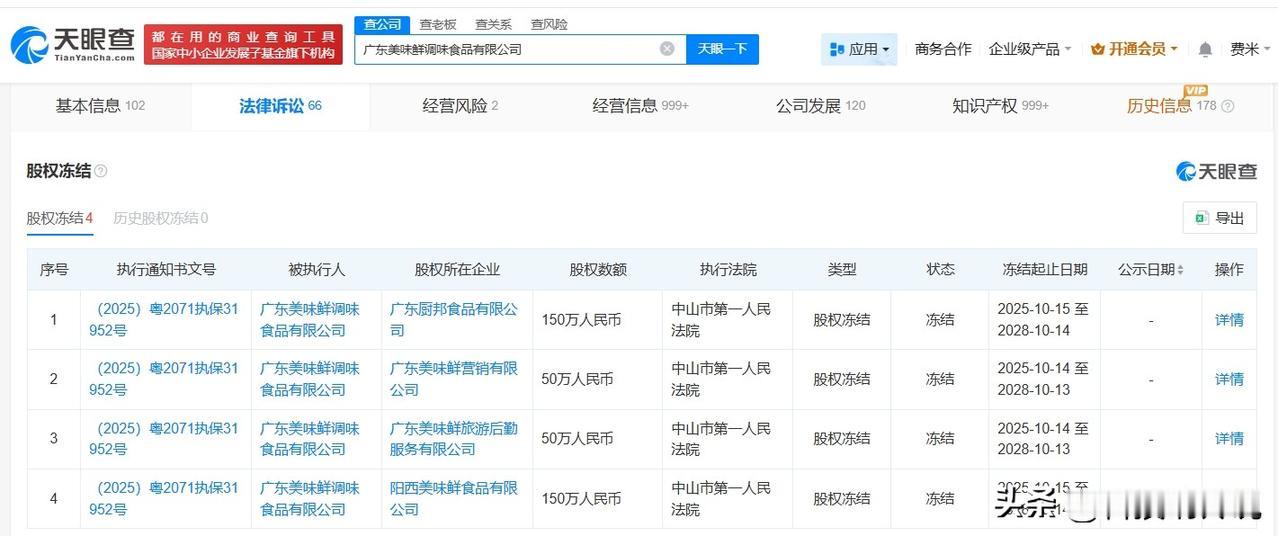Expand the 企业级产品 dropdown
Image resolution: width=1278 pixels, height=536 pixels.
[1029, 49]
